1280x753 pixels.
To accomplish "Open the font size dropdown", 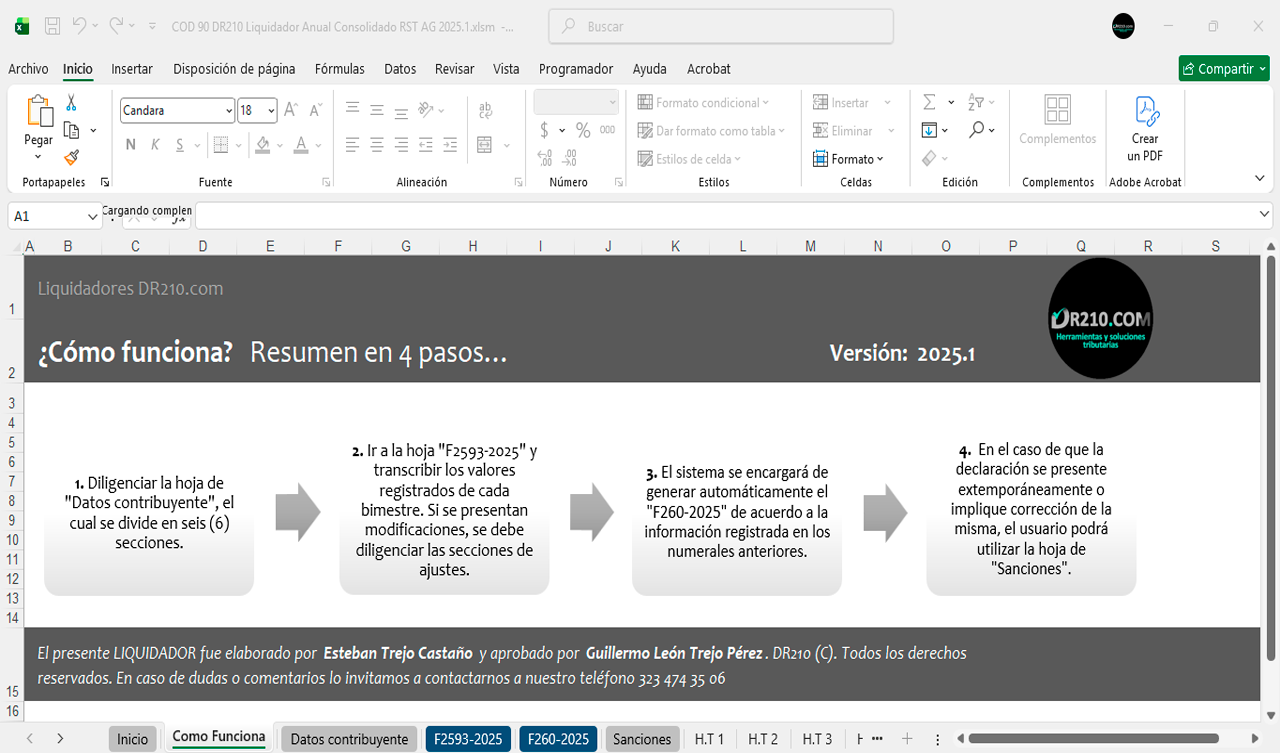I will 271,111.
